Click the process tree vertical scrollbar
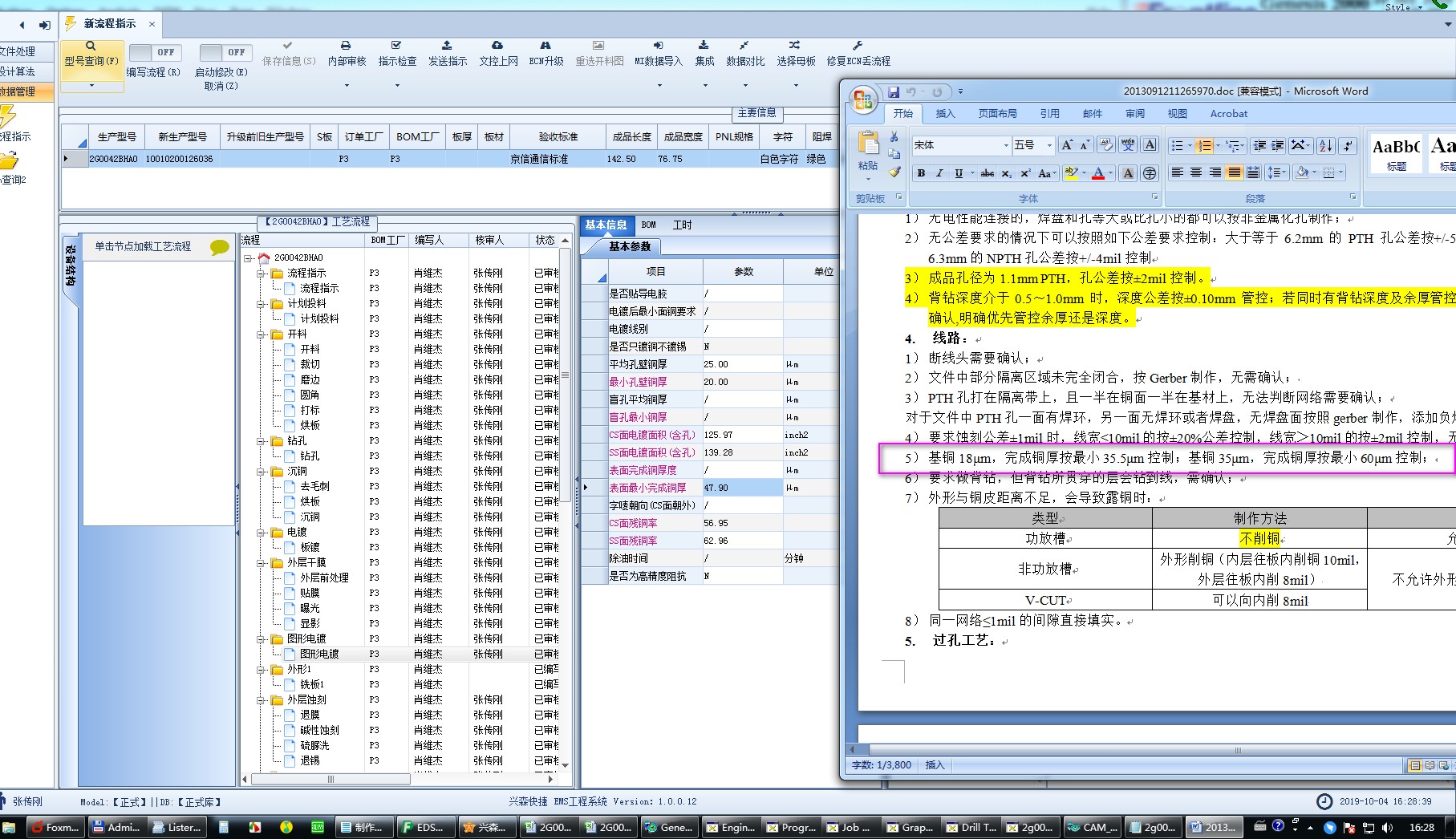Image resolution: width=1456 pixels, height=839 pixels. pyautogui.click(x=565, y=375)
